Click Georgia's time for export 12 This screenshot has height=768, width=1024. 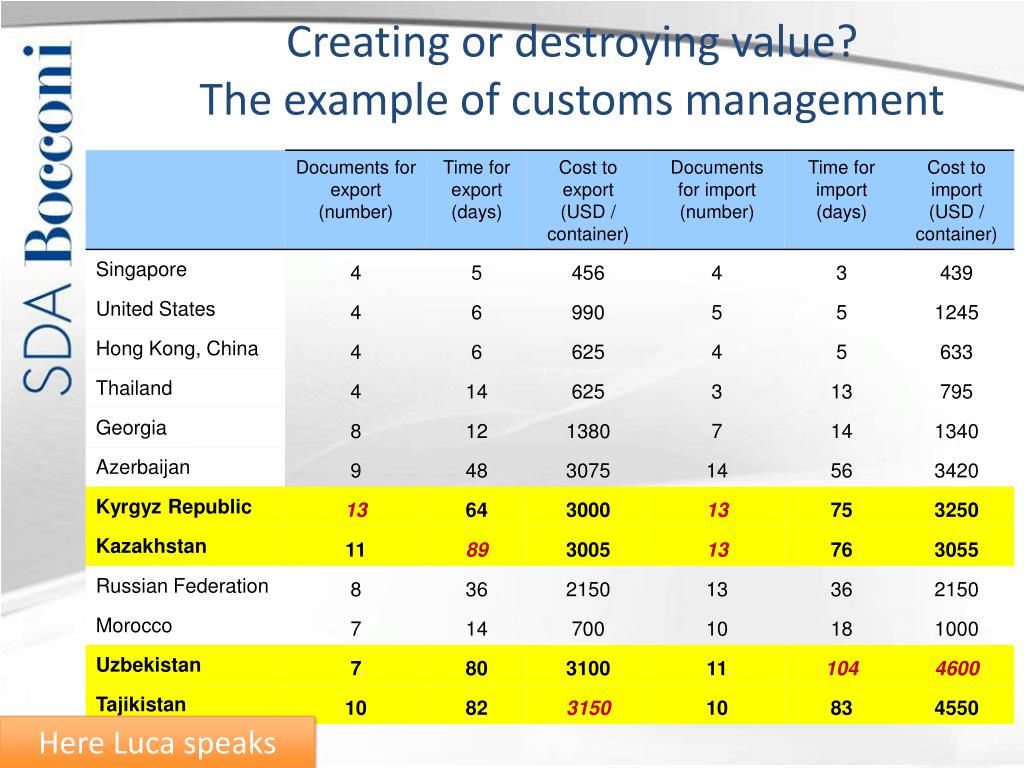coord(476,432)
